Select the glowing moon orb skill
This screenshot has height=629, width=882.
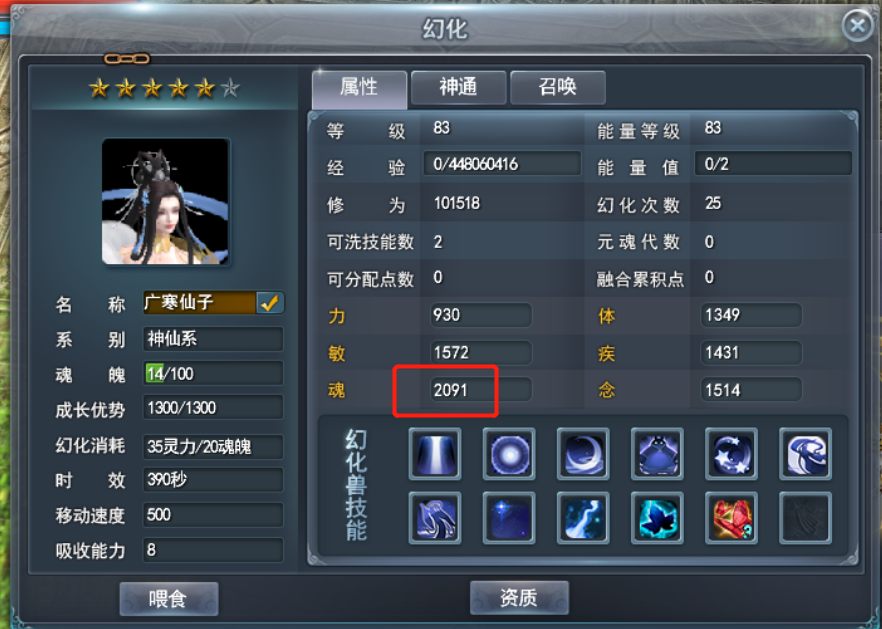click(x=509, y=453)
